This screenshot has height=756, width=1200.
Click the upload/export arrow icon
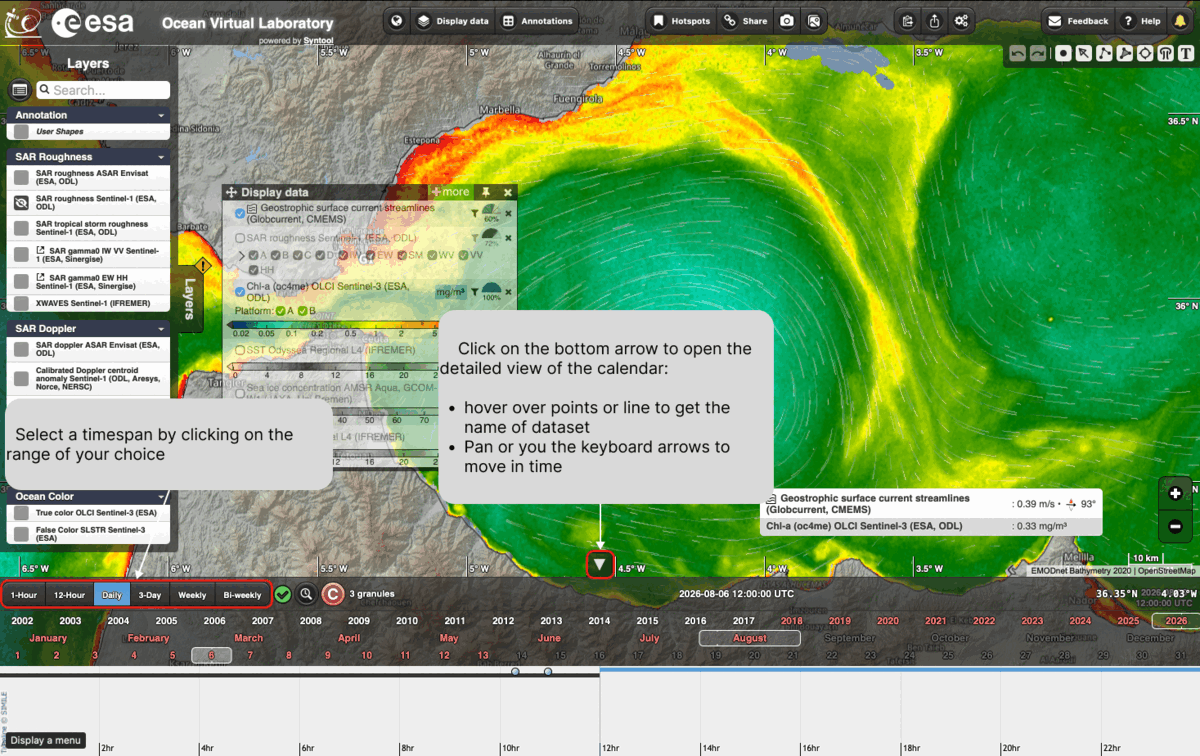934,21
